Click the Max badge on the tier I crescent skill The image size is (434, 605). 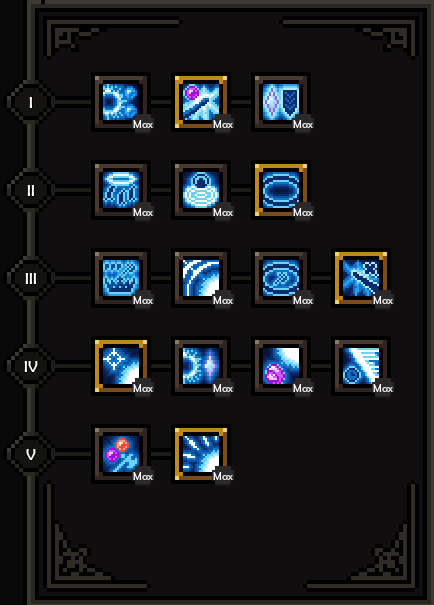click(x=143, y=124)
